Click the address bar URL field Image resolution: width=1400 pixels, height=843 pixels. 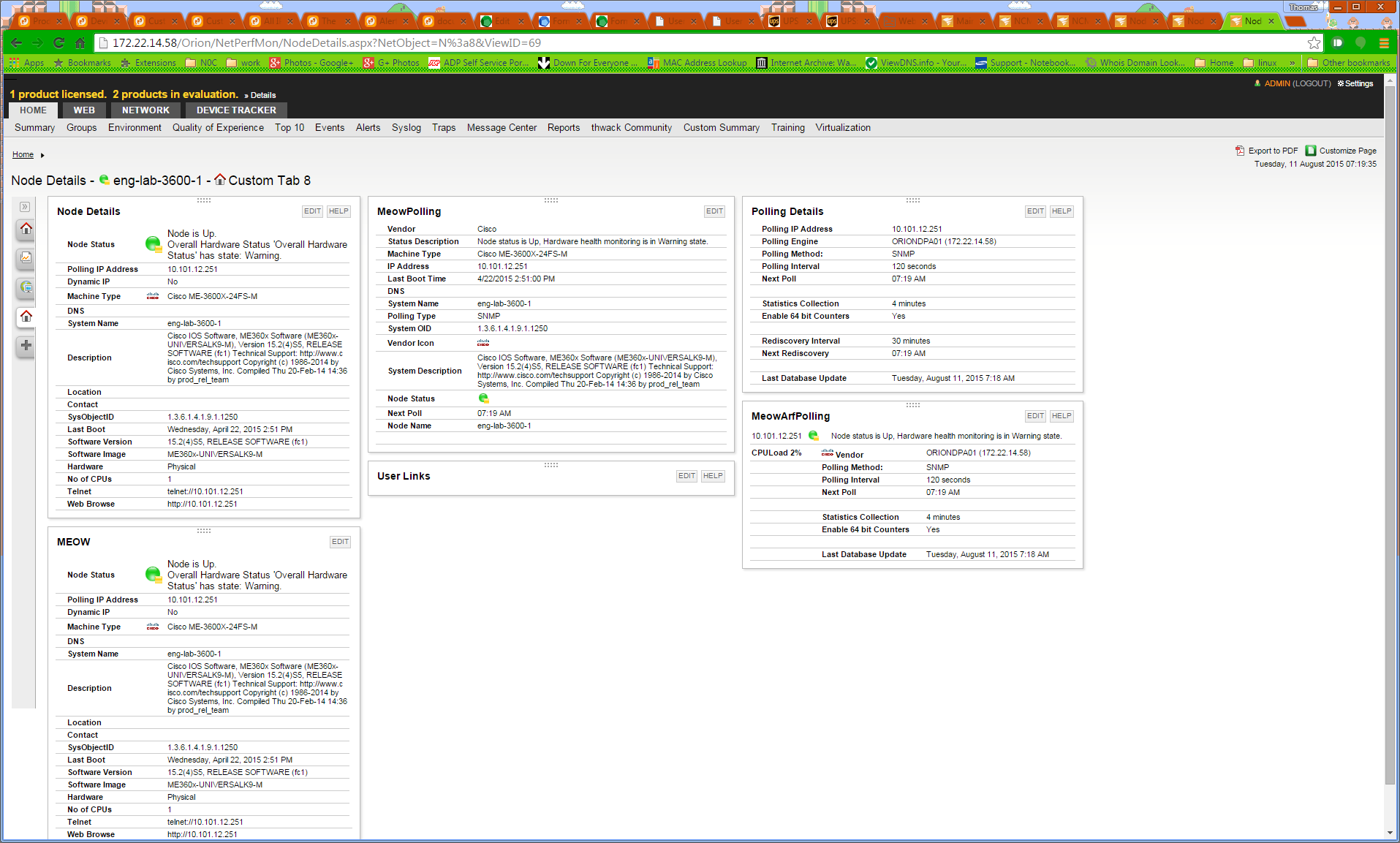[702, 43]
